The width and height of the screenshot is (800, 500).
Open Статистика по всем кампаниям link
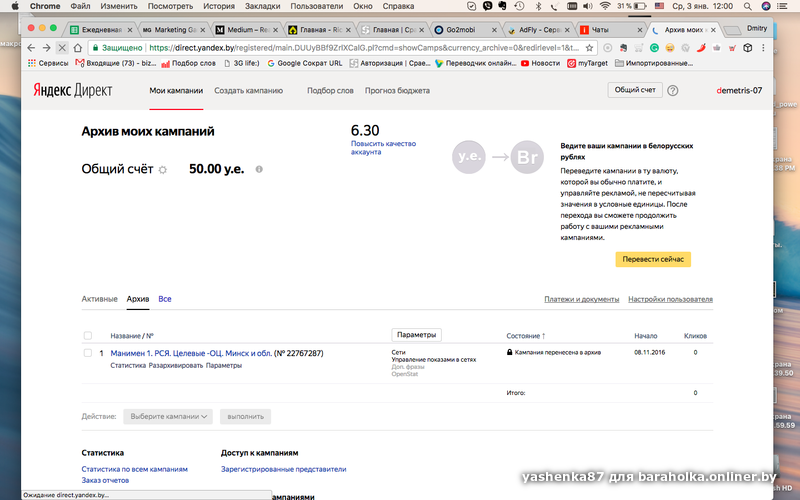point(135,469)
